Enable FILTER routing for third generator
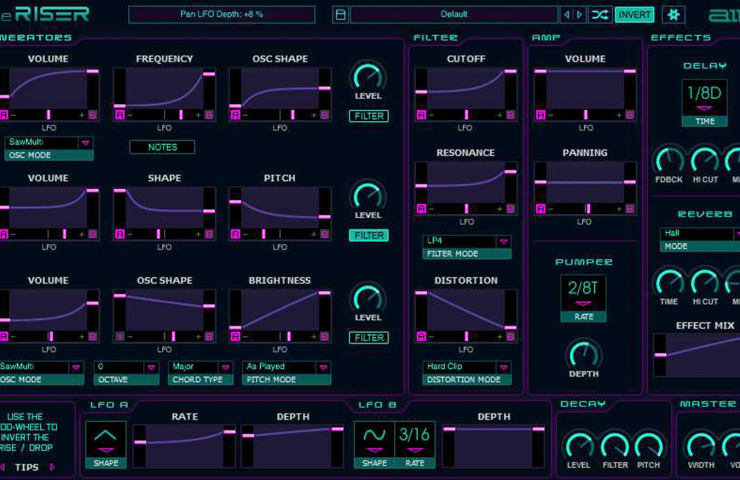Image resolution: width=740 pixels, height=480 pixels. tap(369, 338)
